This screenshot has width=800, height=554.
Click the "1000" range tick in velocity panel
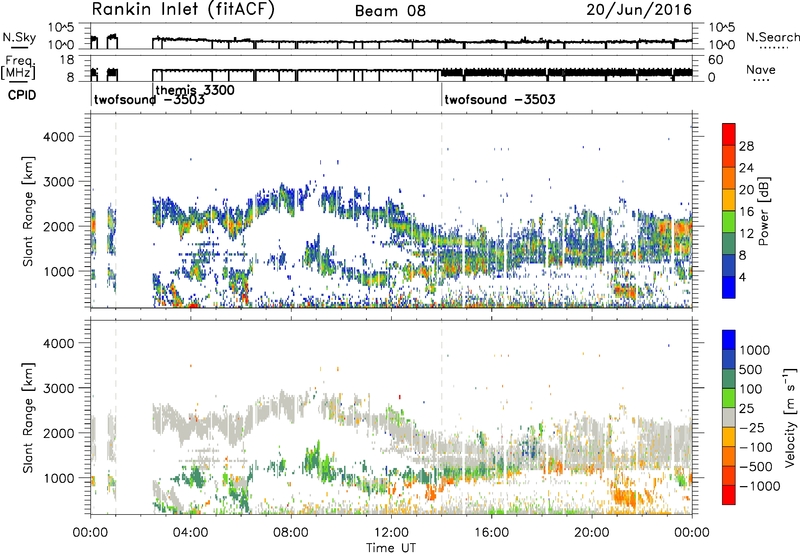[58, 478]
